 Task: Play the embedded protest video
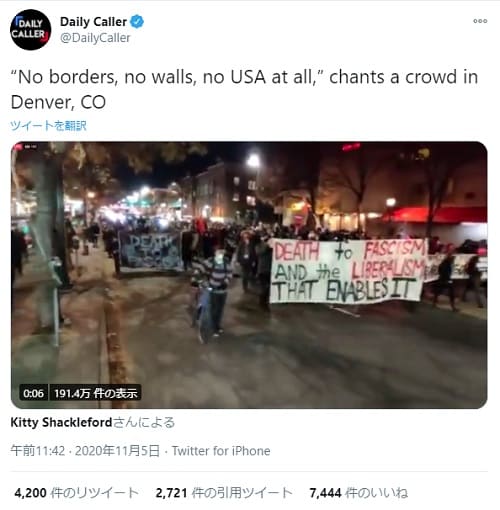(249, 275)
